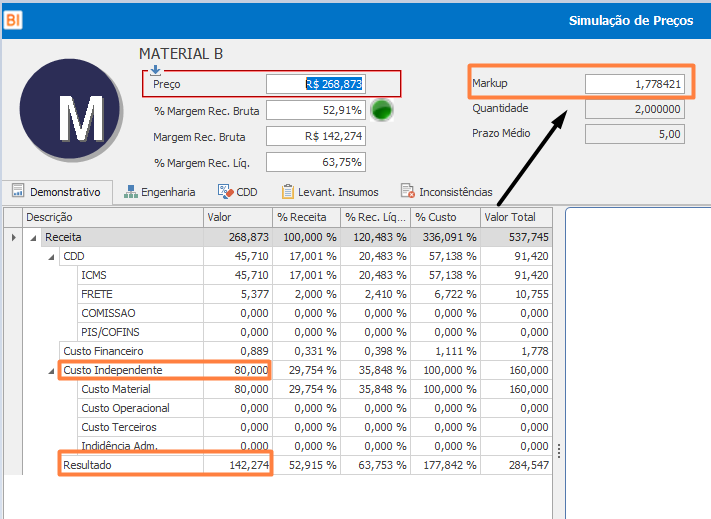711x519 pixels.
Task: Collapse the Custo Independente node
Action: 52,371
